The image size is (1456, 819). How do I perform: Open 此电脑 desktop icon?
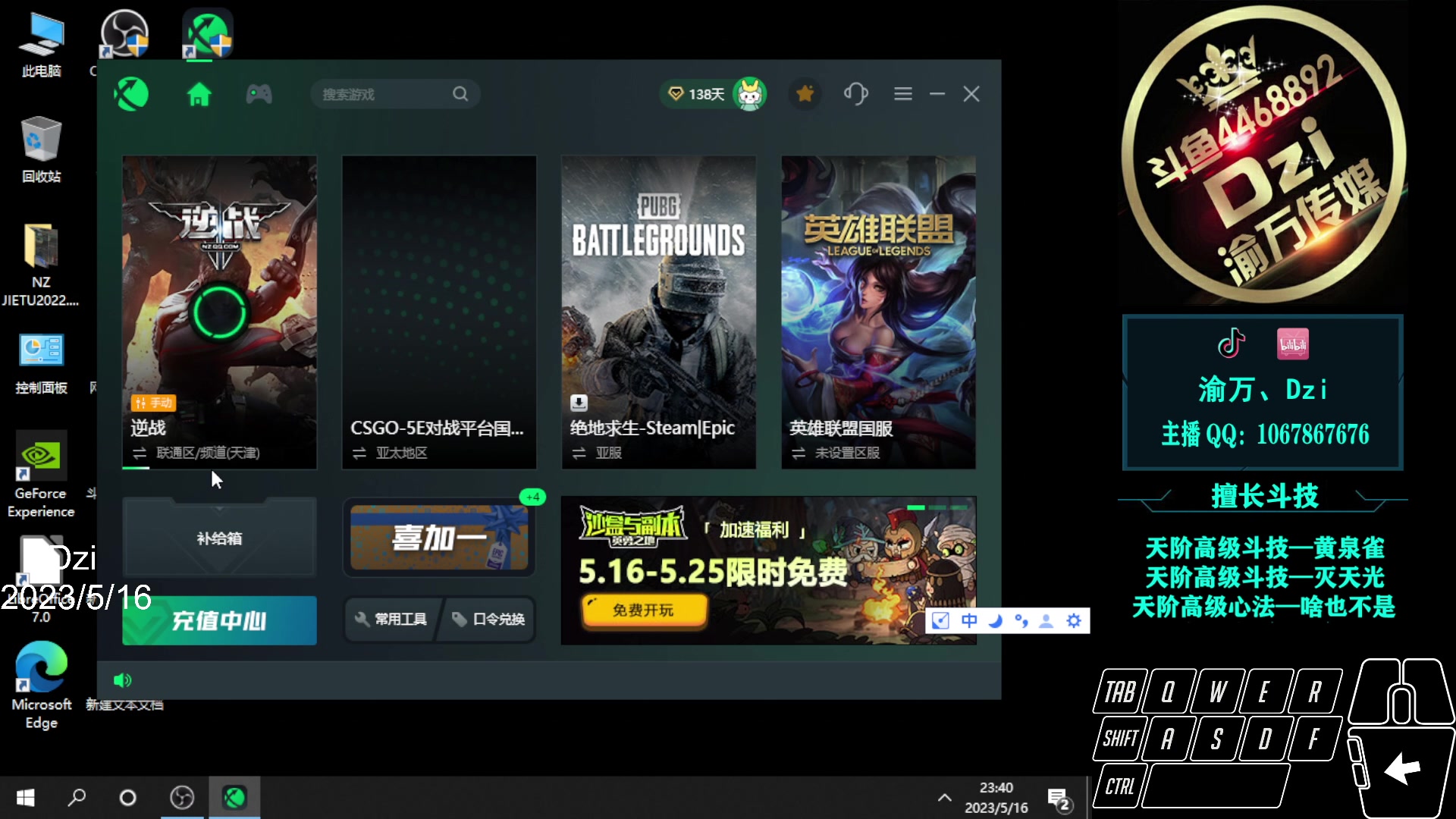[41, 45]
